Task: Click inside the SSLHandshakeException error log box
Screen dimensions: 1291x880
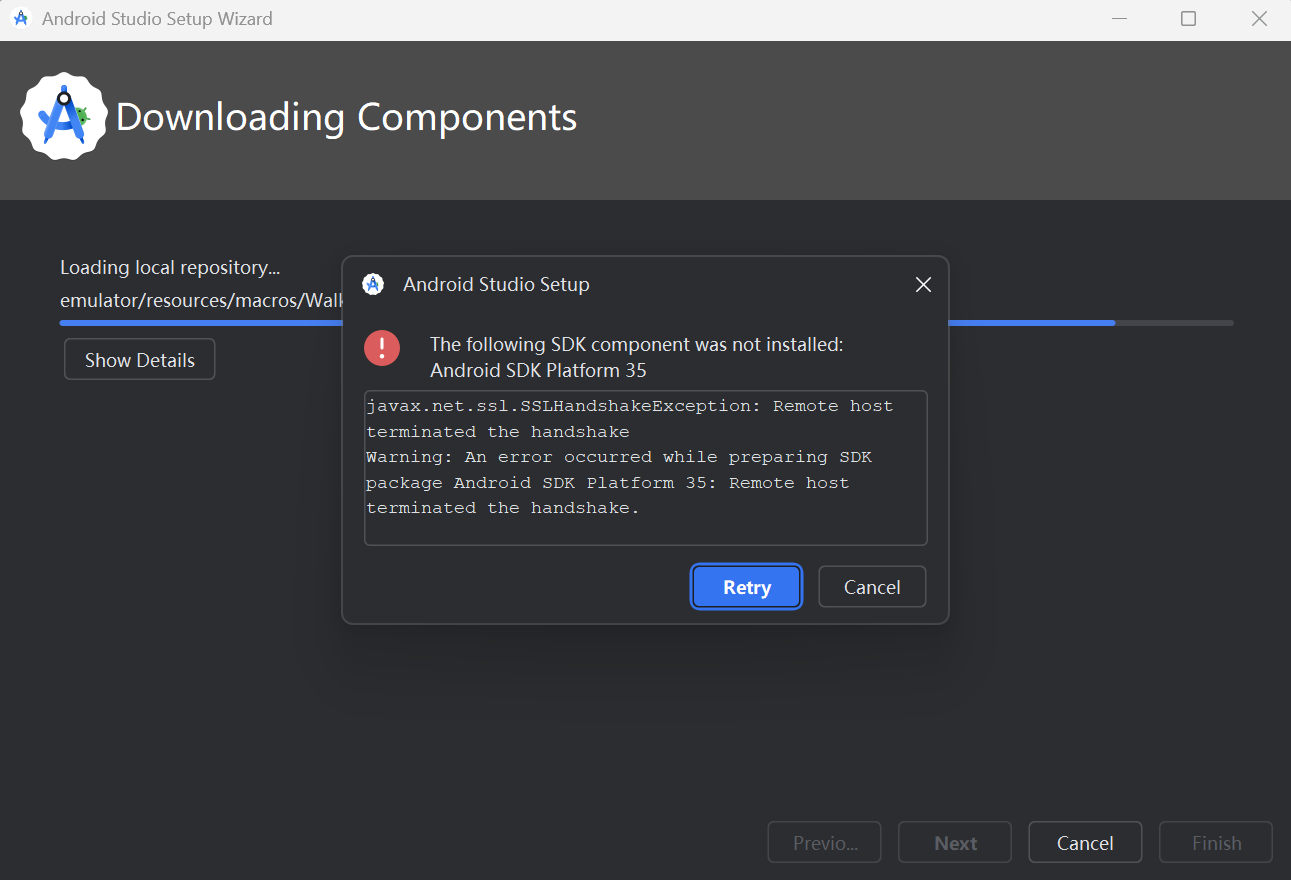Action: coord(645,467)
